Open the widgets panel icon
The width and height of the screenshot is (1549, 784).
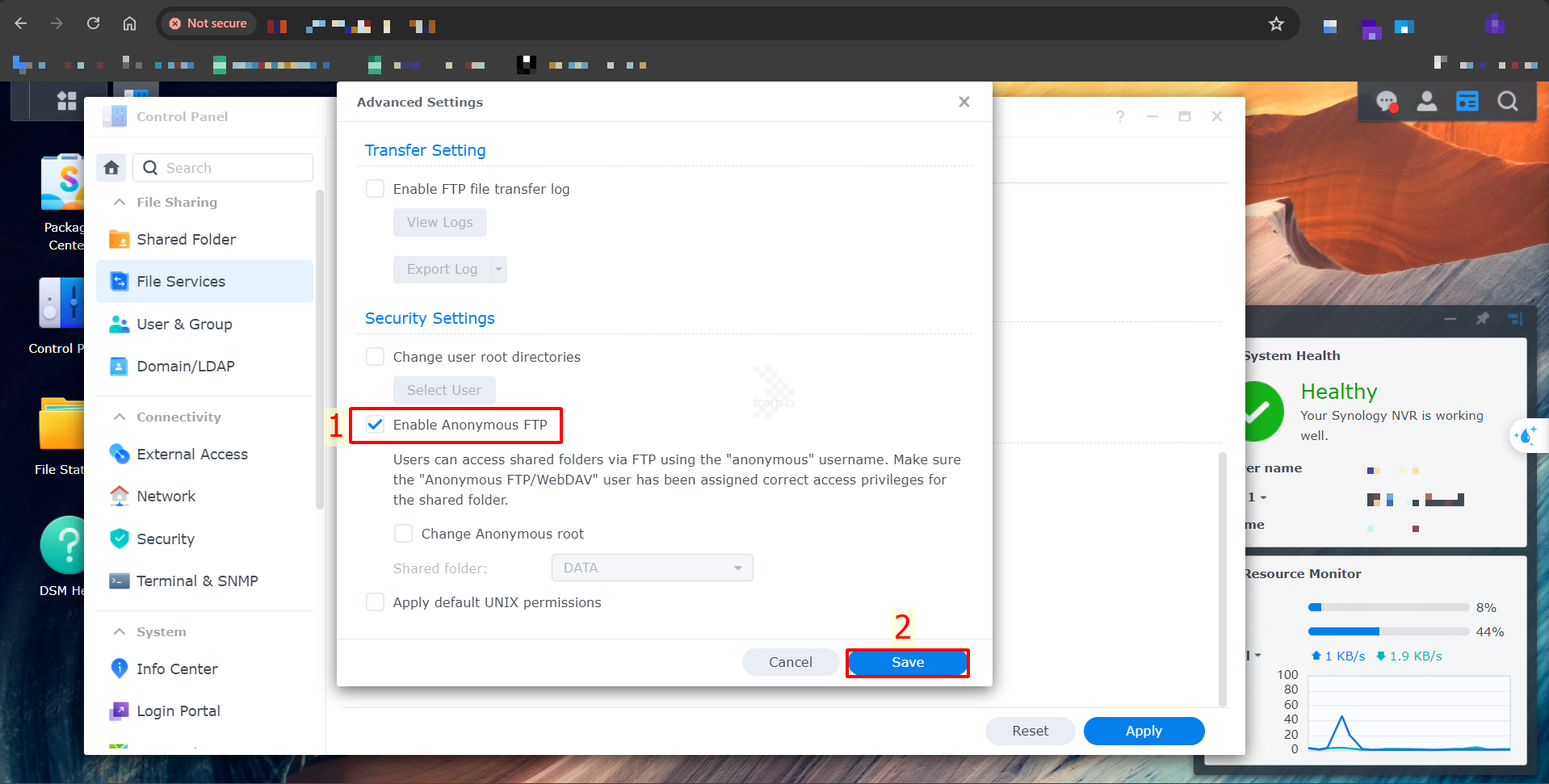click(1467, 101)
